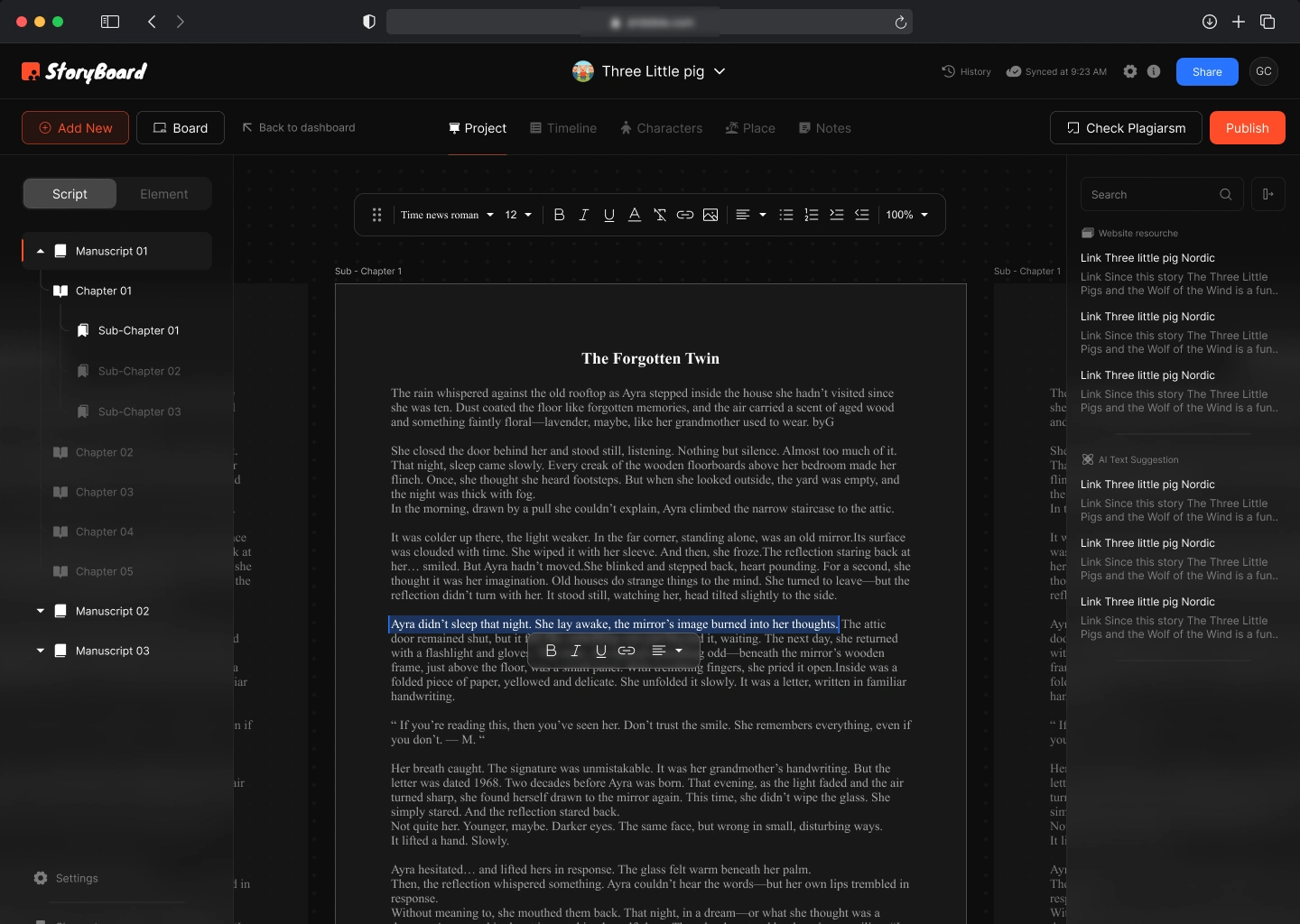This screenshot has width=1300, height=924.
Task: Open Settings in the left sidebar
Action: pos(66,878)
